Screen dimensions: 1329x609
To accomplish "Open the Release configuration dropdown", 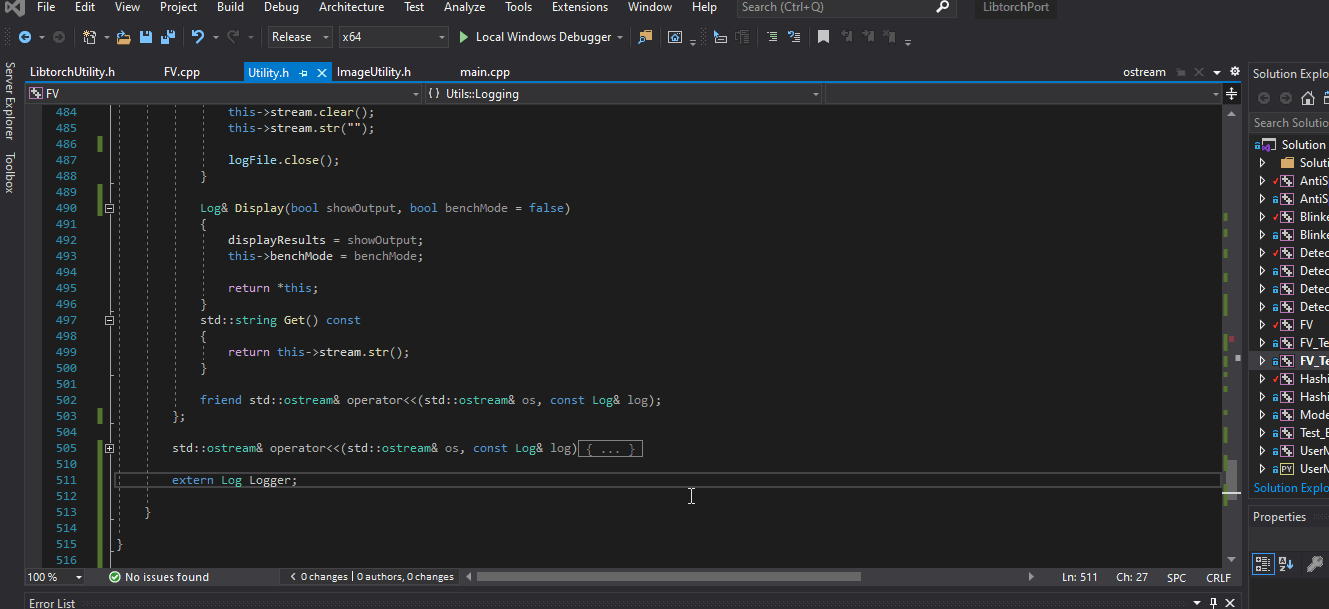I will (300, 37).
